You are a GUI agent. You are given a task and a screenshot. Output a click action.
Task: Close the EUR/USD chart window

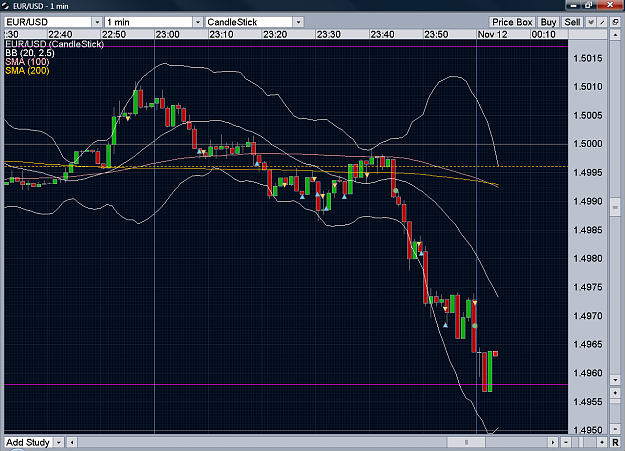pyautogui.click(x=610, y=5)
